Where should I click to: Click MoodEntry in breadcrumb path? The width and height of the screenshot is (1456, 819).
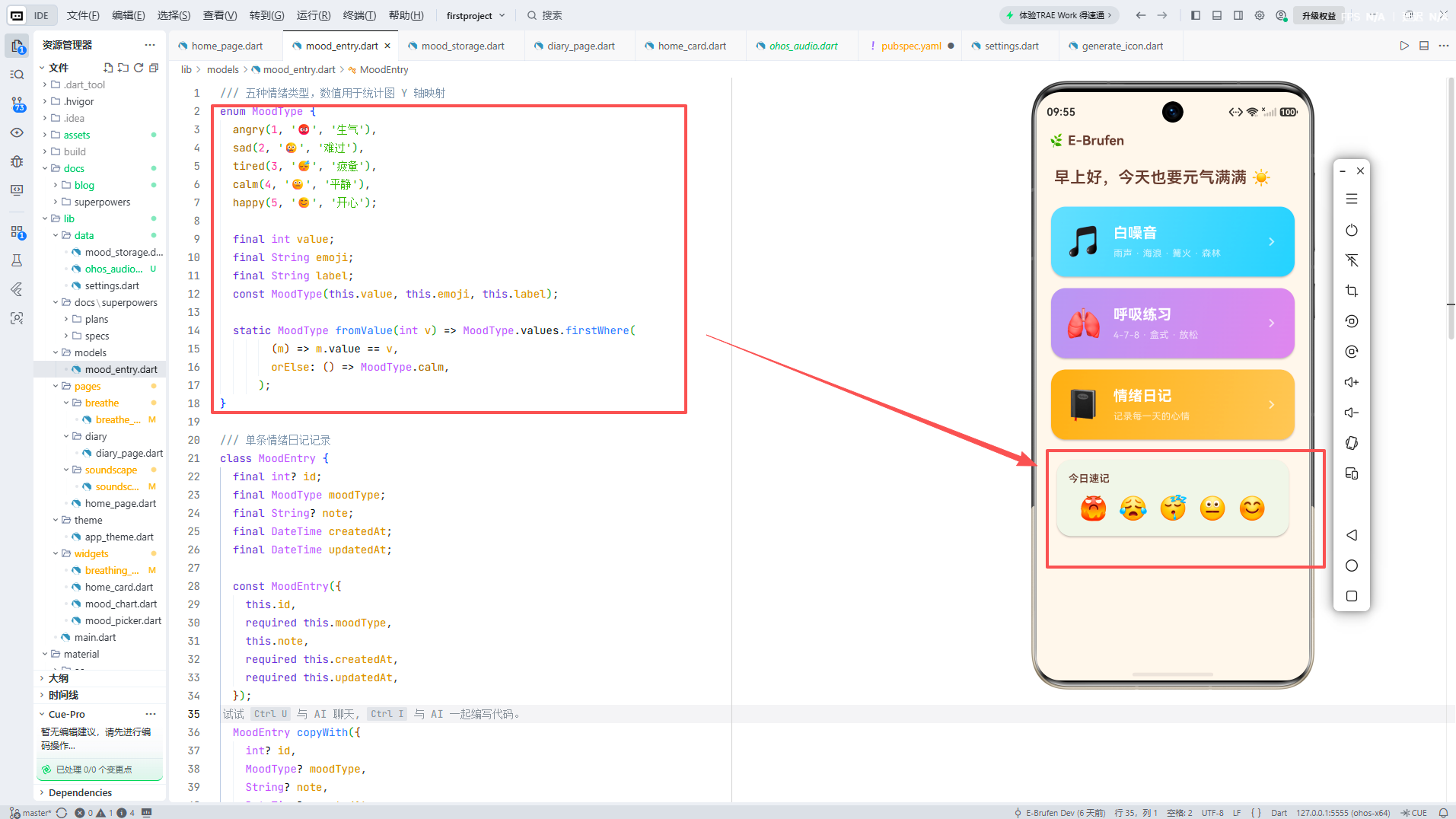[384, 69]
